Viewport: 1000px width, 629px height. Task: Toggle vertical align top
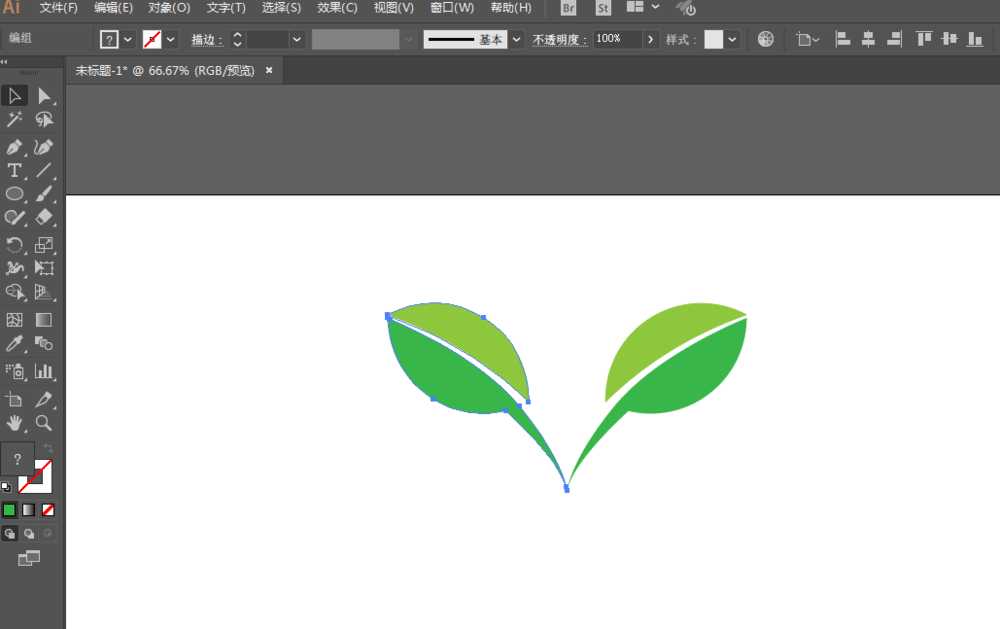click(922, 38)
